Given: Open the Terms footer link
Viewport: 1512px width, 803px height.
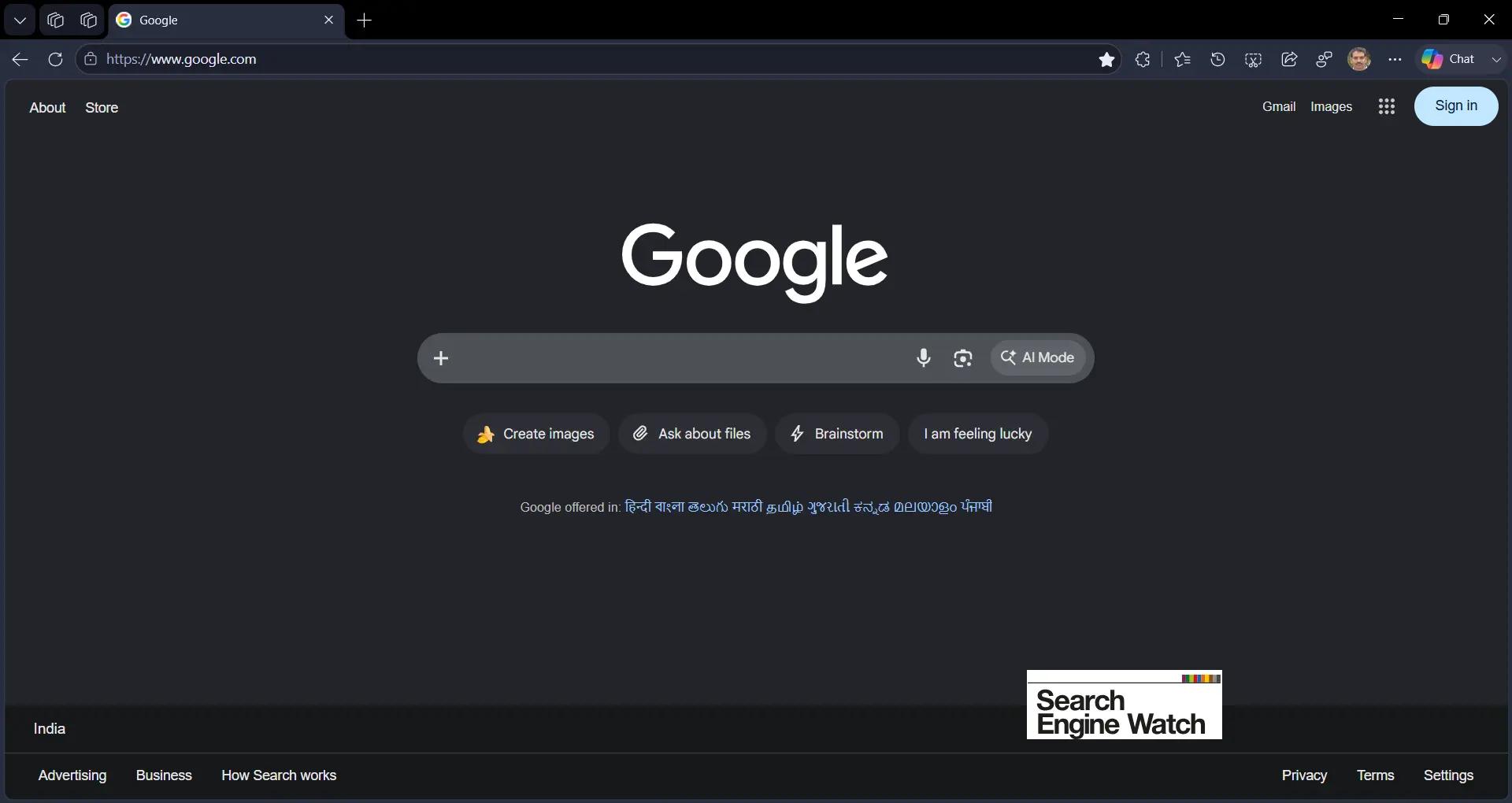Looking at the screenshot, I should coord(1375,775).
